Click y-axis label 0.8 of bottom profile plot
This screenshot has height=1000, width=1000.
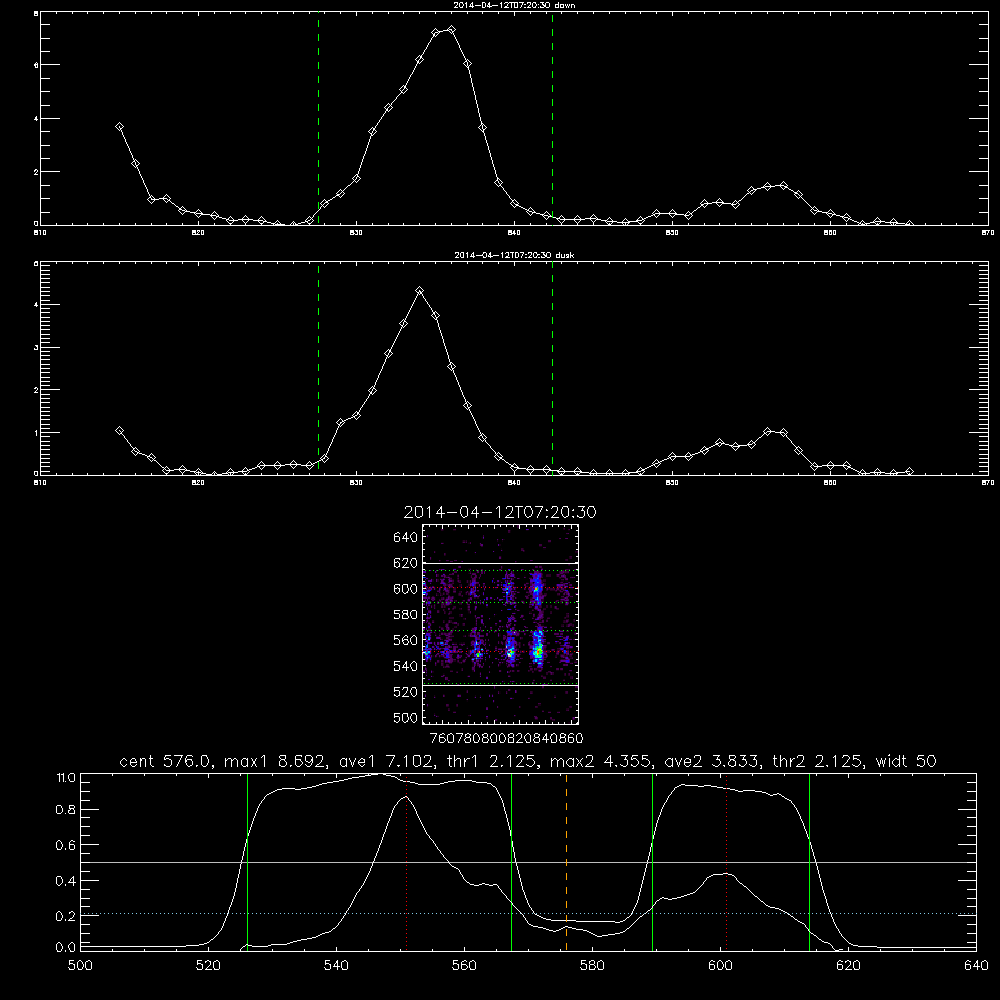click(66, 810)
